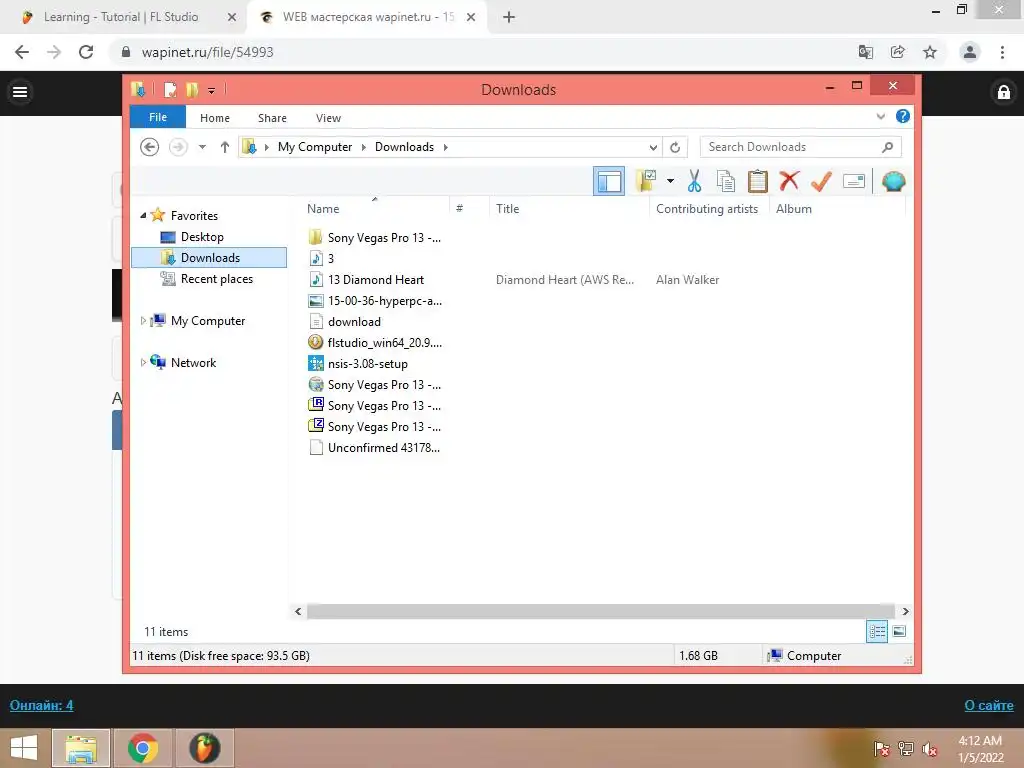
Task: Reload the Chrome page
Action: (x=86, y=52)
